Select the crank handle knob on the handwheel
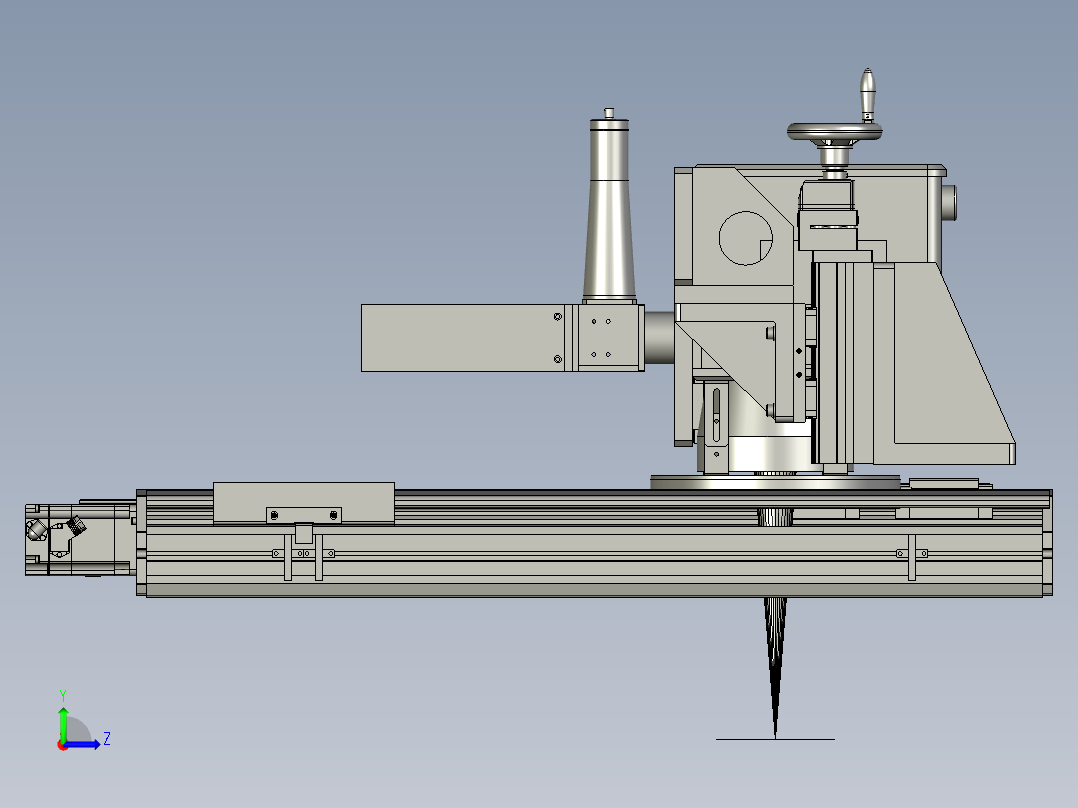1078x808 pixels. click(868, 95)
